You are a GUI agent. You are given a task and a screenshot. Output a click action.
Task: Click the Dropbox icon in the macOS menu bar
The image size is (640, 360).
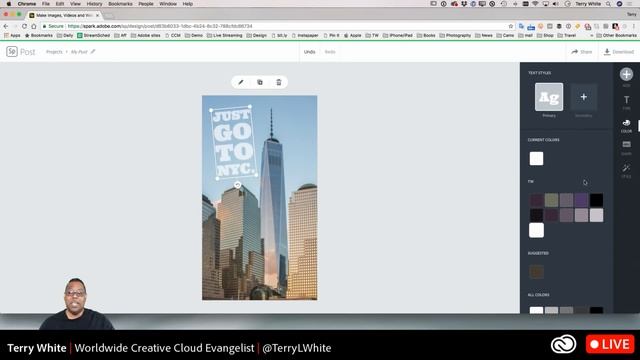point(464,4)
